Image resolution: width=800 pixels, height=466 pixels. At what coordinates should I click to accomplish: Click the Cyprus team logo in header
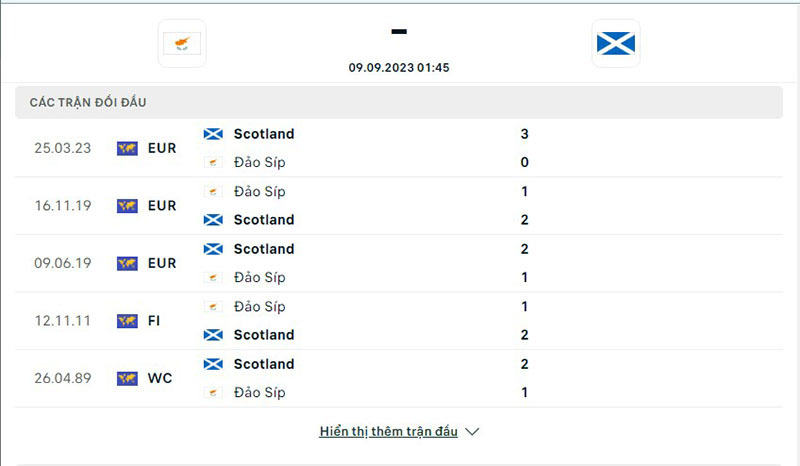tap(182, 43)
